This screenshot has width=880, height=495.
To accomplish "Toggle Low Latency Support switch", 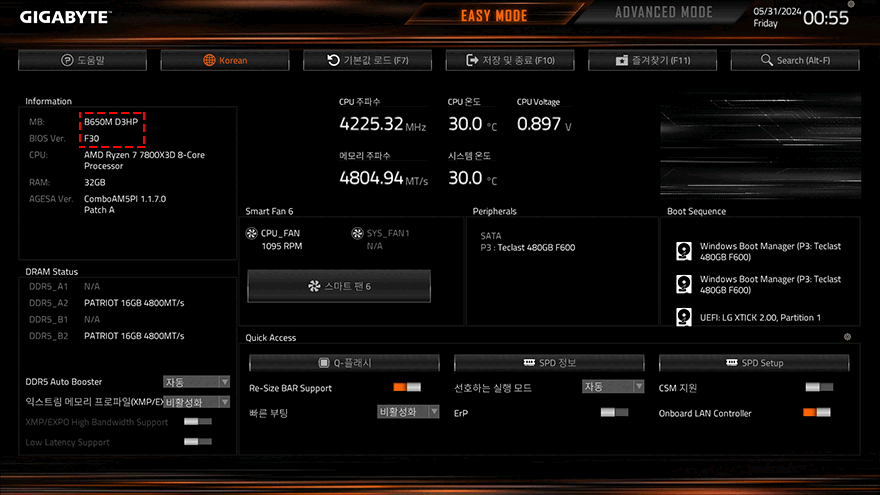I will tap(198, 442).
